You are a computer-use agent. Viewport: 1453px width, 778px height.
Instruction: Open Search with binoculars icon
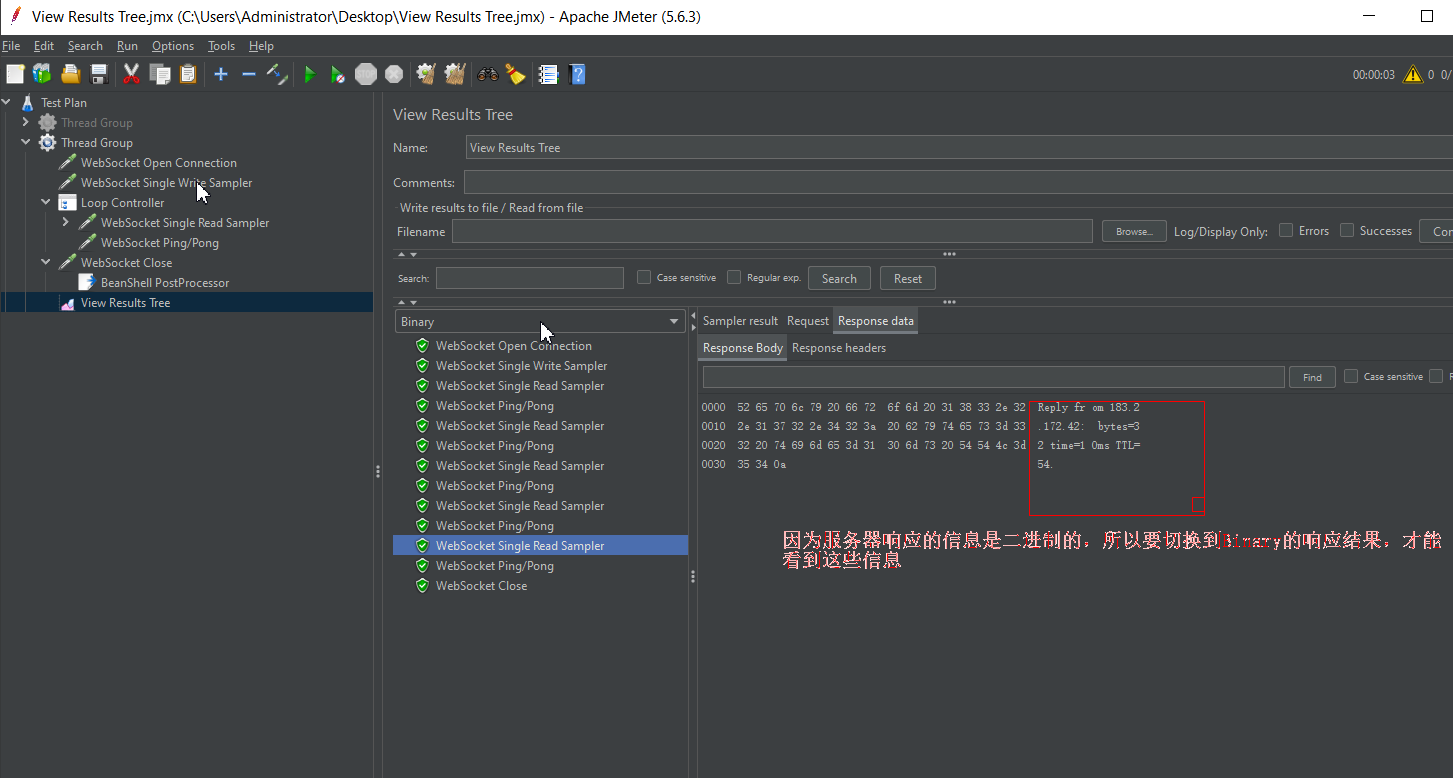tap(488, 74)
